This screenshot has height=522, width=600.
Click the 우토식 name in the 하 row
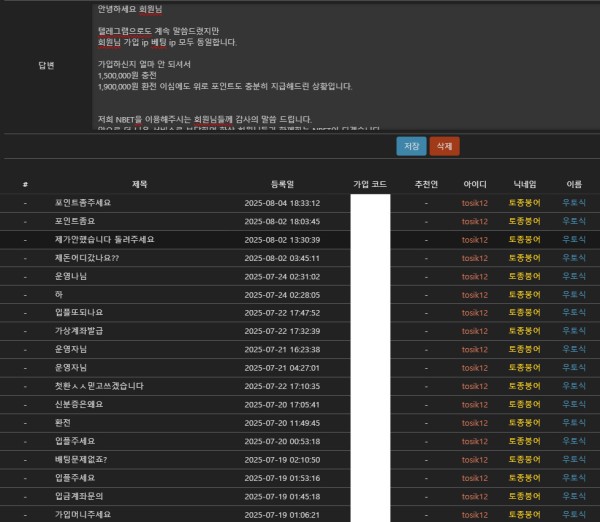click(x=574, y=295)
